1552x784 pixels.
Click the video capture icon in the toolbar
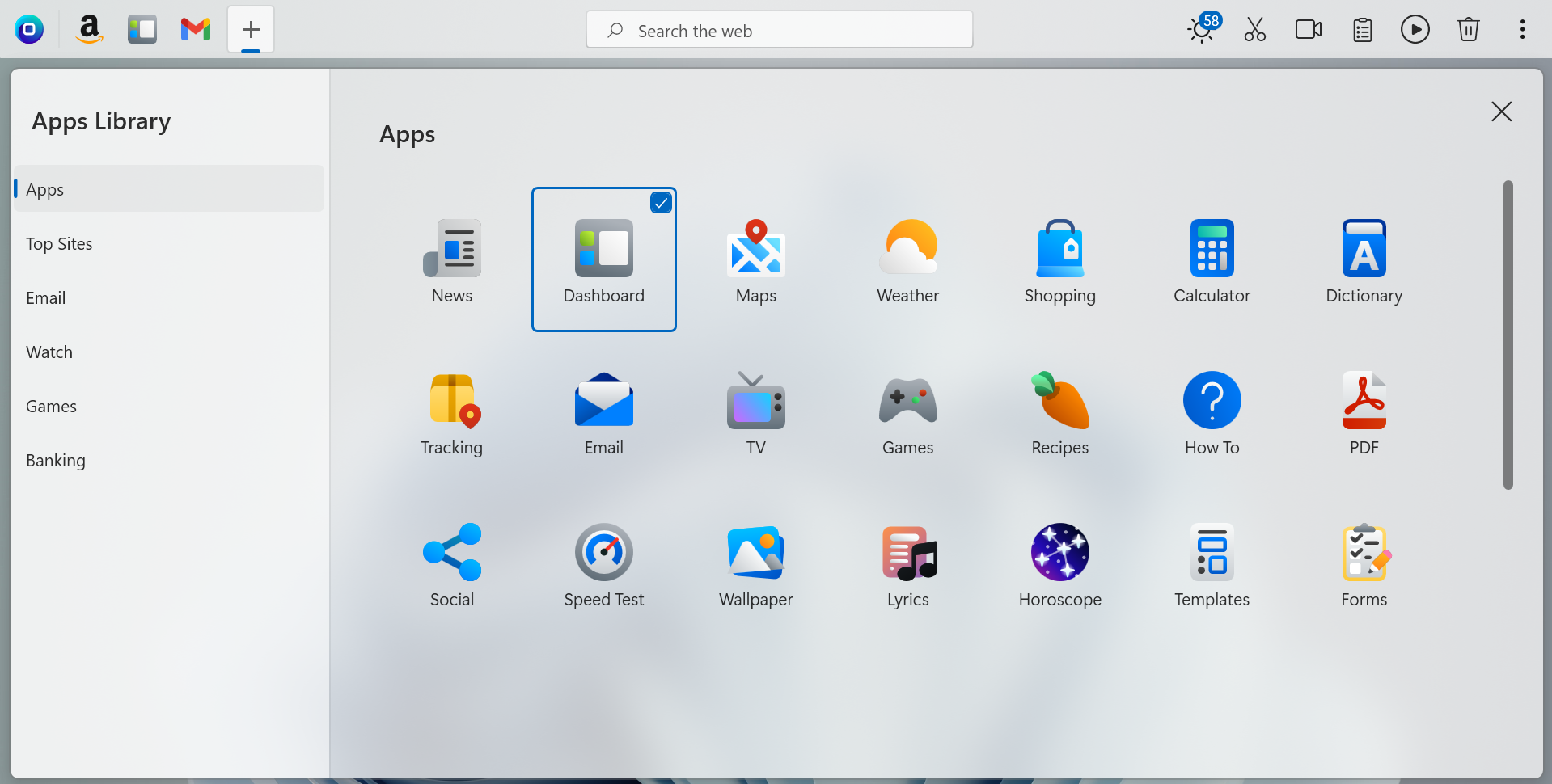(1308, 29)
